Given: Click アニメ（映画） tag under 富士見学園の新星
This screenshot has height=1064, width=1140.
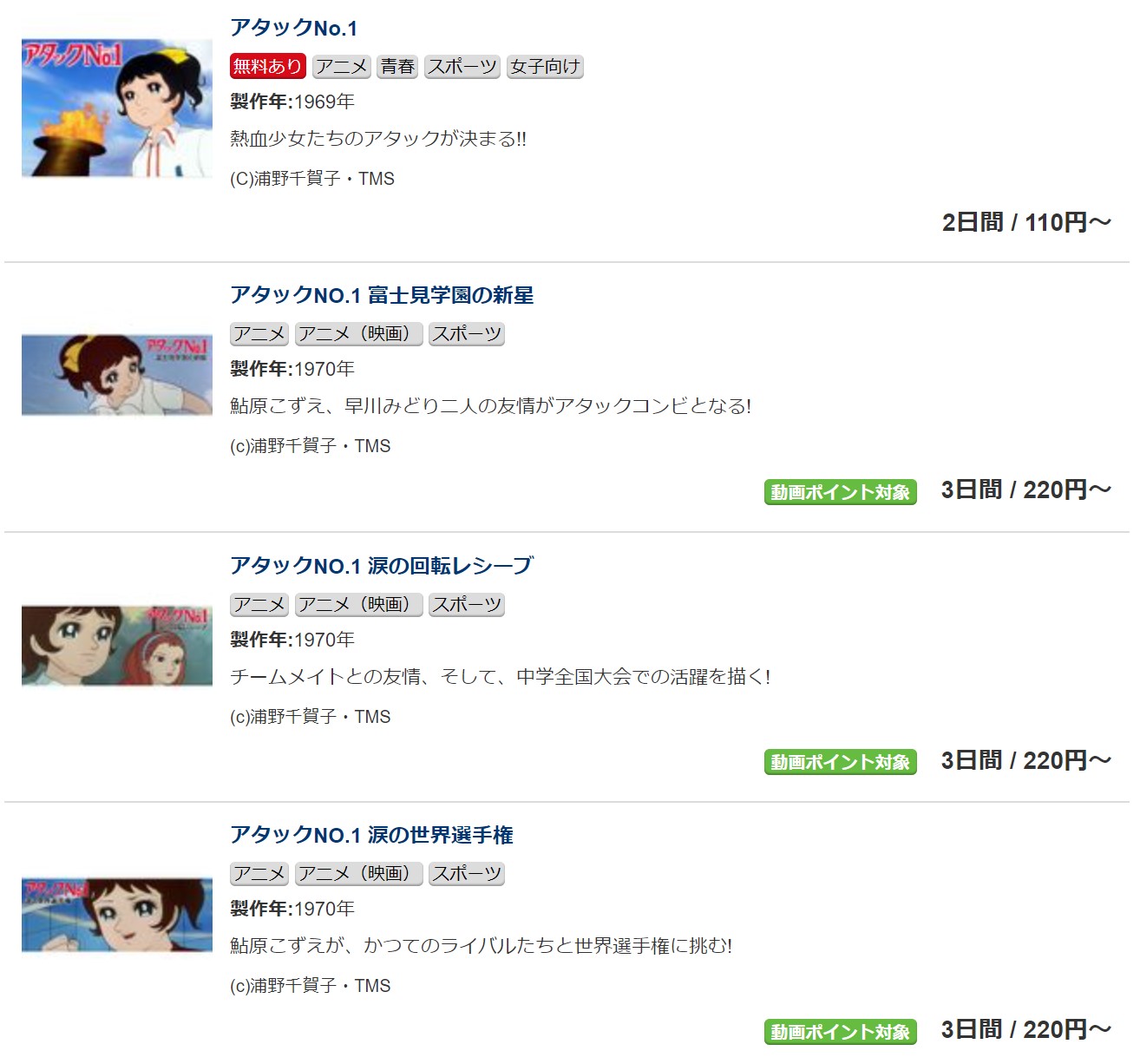Looking at the screenshot, I should [359, 334].
